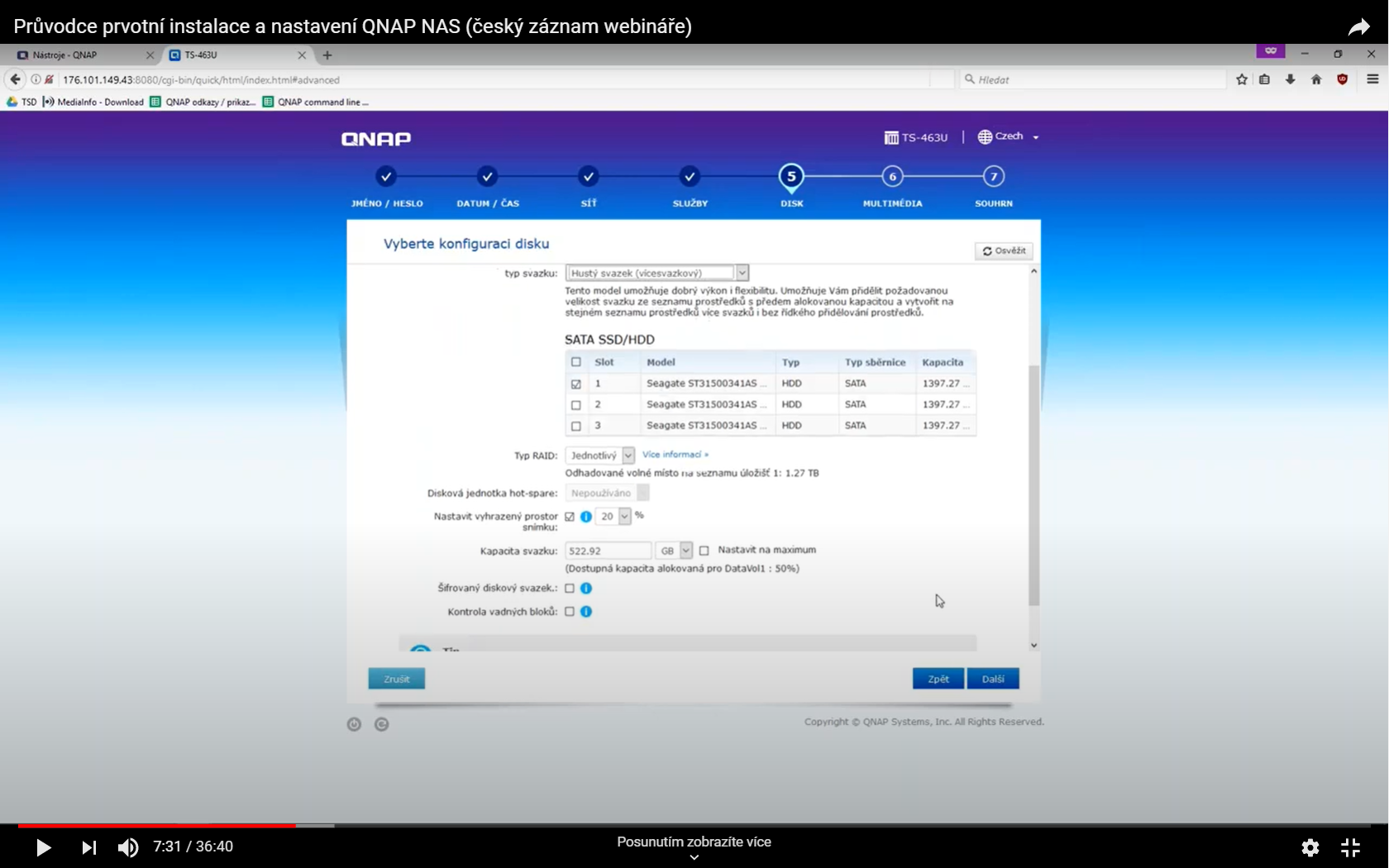1389x868 pixels.
Task: Click the Osvěžit refresh button
Action: (1005, 251)
